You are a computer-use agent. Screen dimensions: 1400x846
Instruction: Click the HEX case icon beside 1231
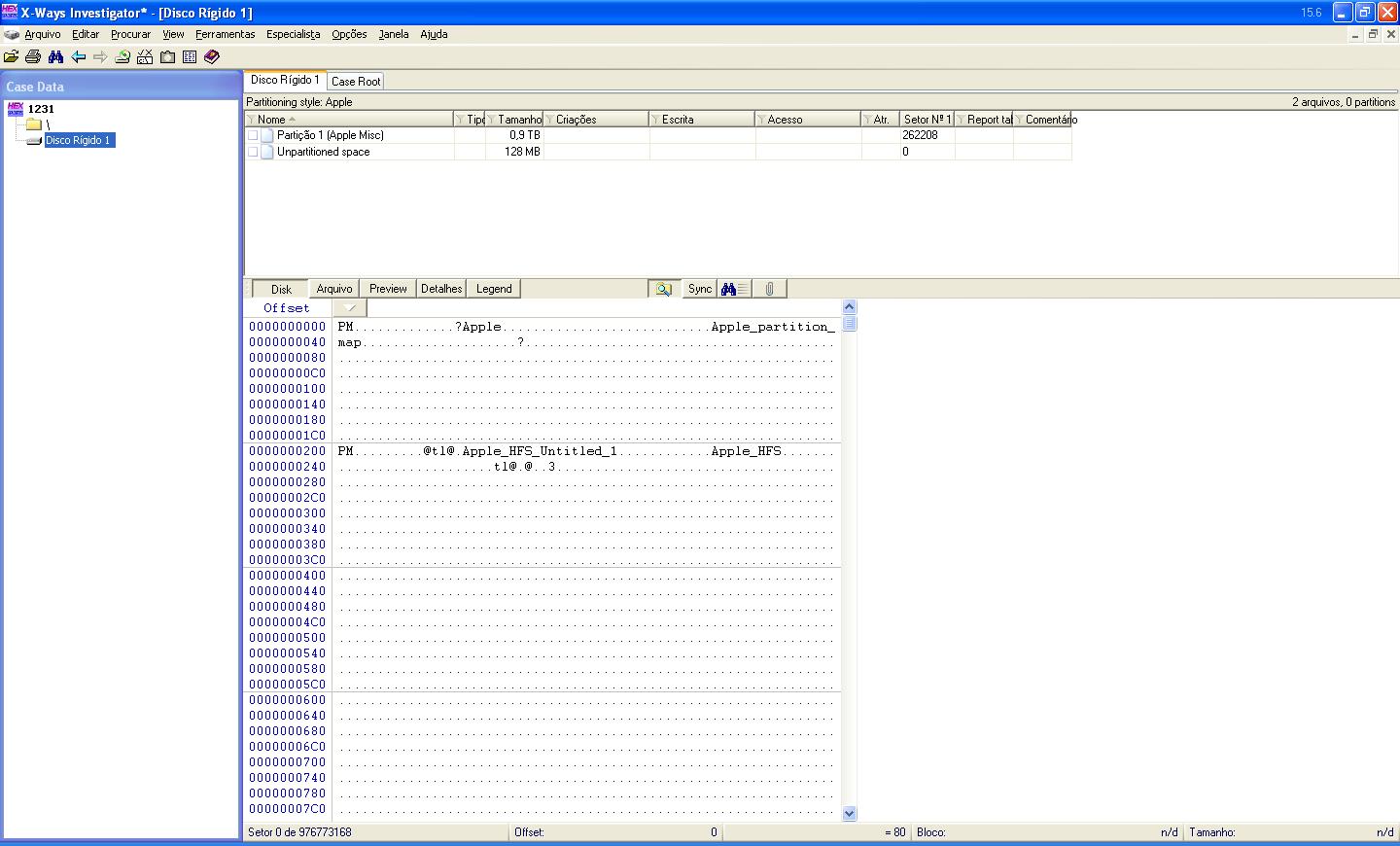tap(15, 109)
